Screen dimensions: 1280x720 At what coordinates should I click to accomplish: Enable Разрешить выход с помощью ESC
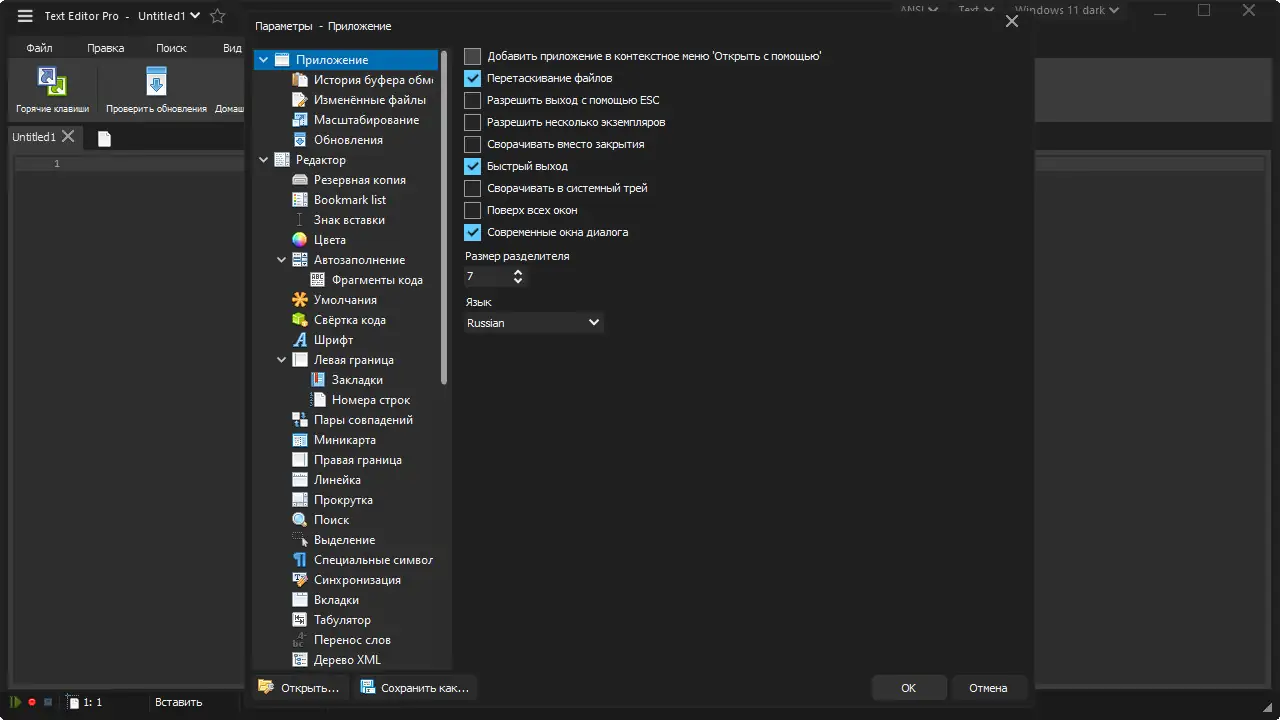[473, 100]
